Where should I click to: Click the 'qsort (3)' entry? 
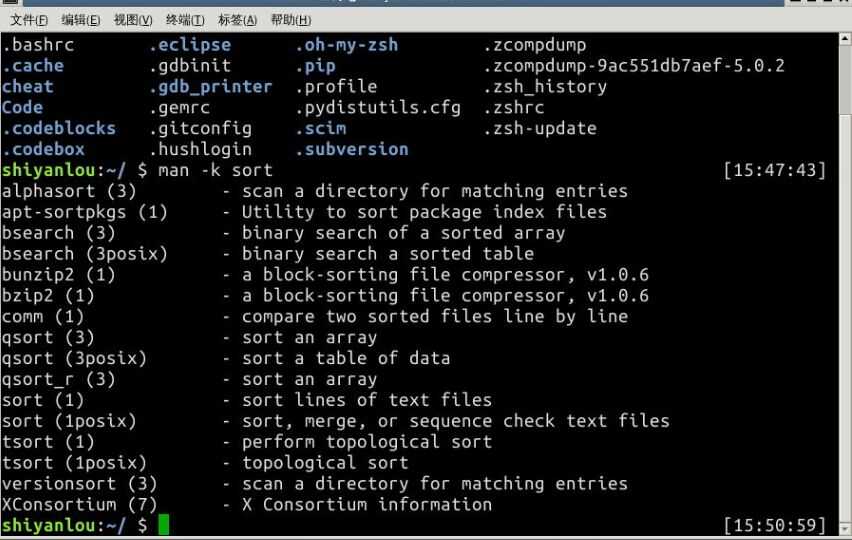click(48, 337)
